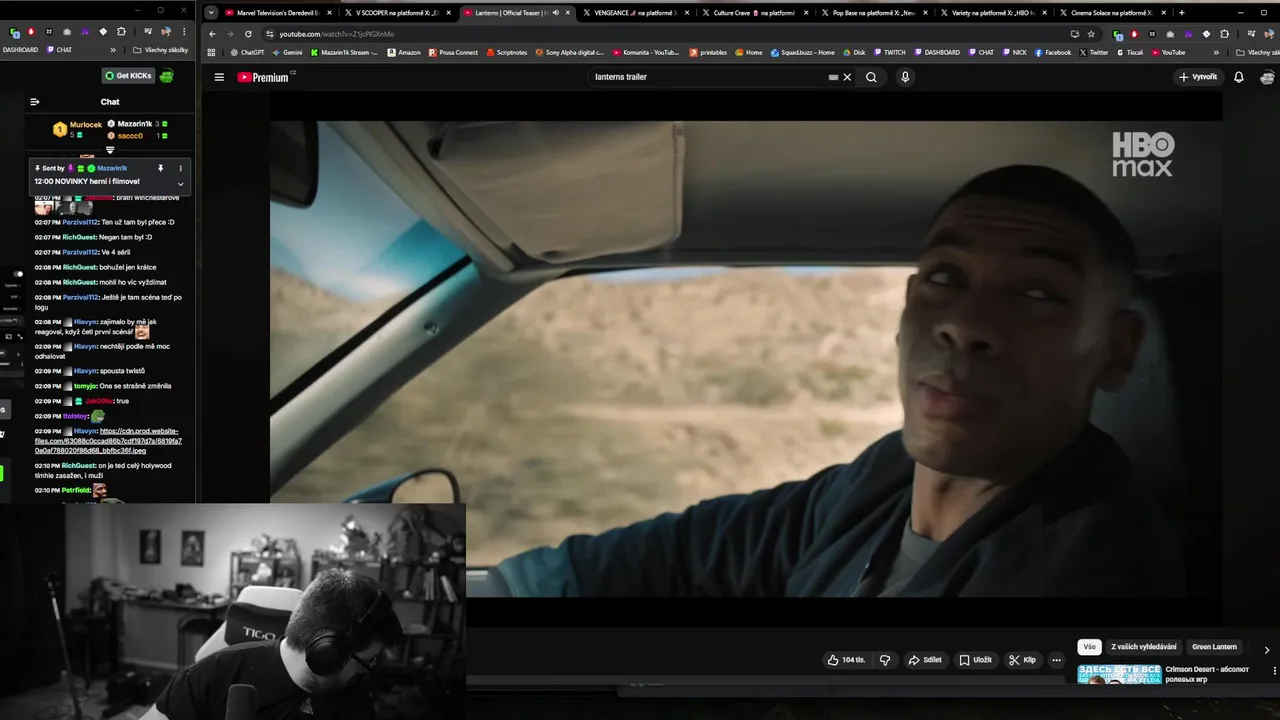Image resolution: width=1280 pixels, height=720 pixels.
Task: Open the Tiscali bookmark
Action: 1131,52
